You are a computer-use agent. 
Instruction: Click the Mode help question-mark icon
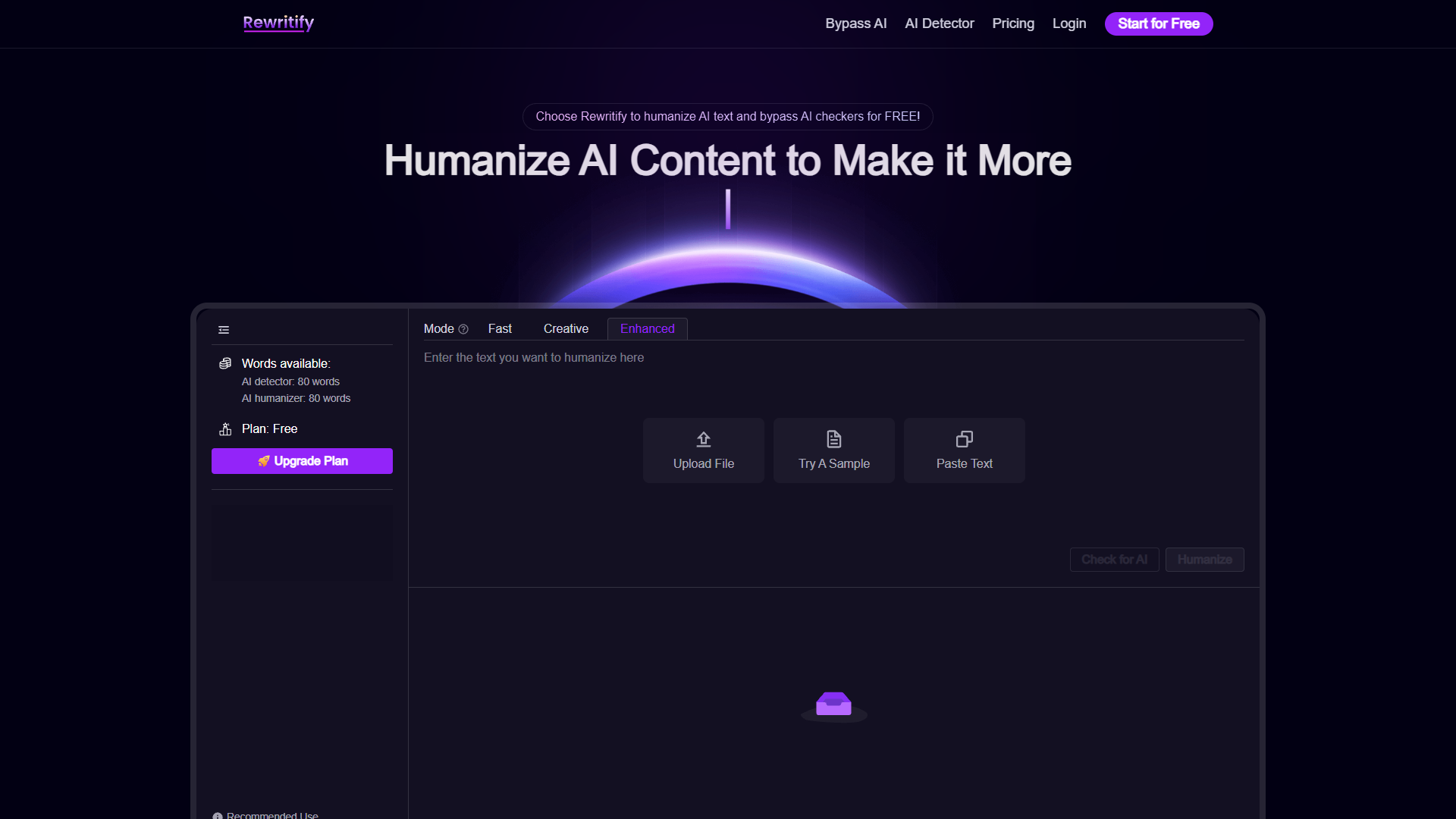pyautogui.click(x=463, y=329)
